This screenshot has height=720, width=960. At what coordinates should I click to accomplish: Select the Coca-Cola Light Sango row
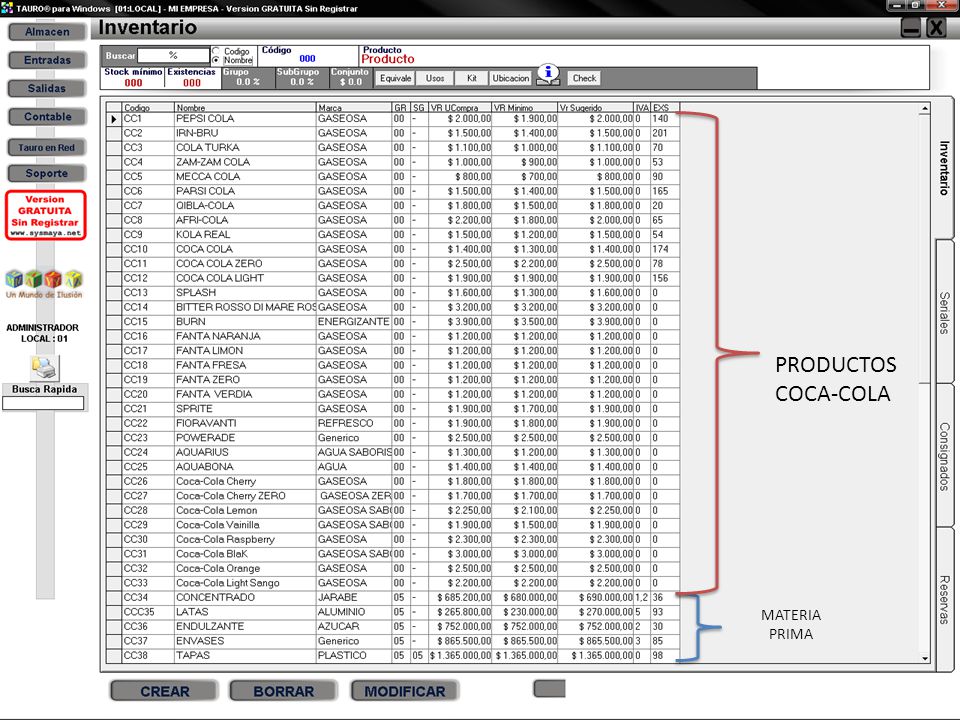pyautogui.click(x=392, y=583)
